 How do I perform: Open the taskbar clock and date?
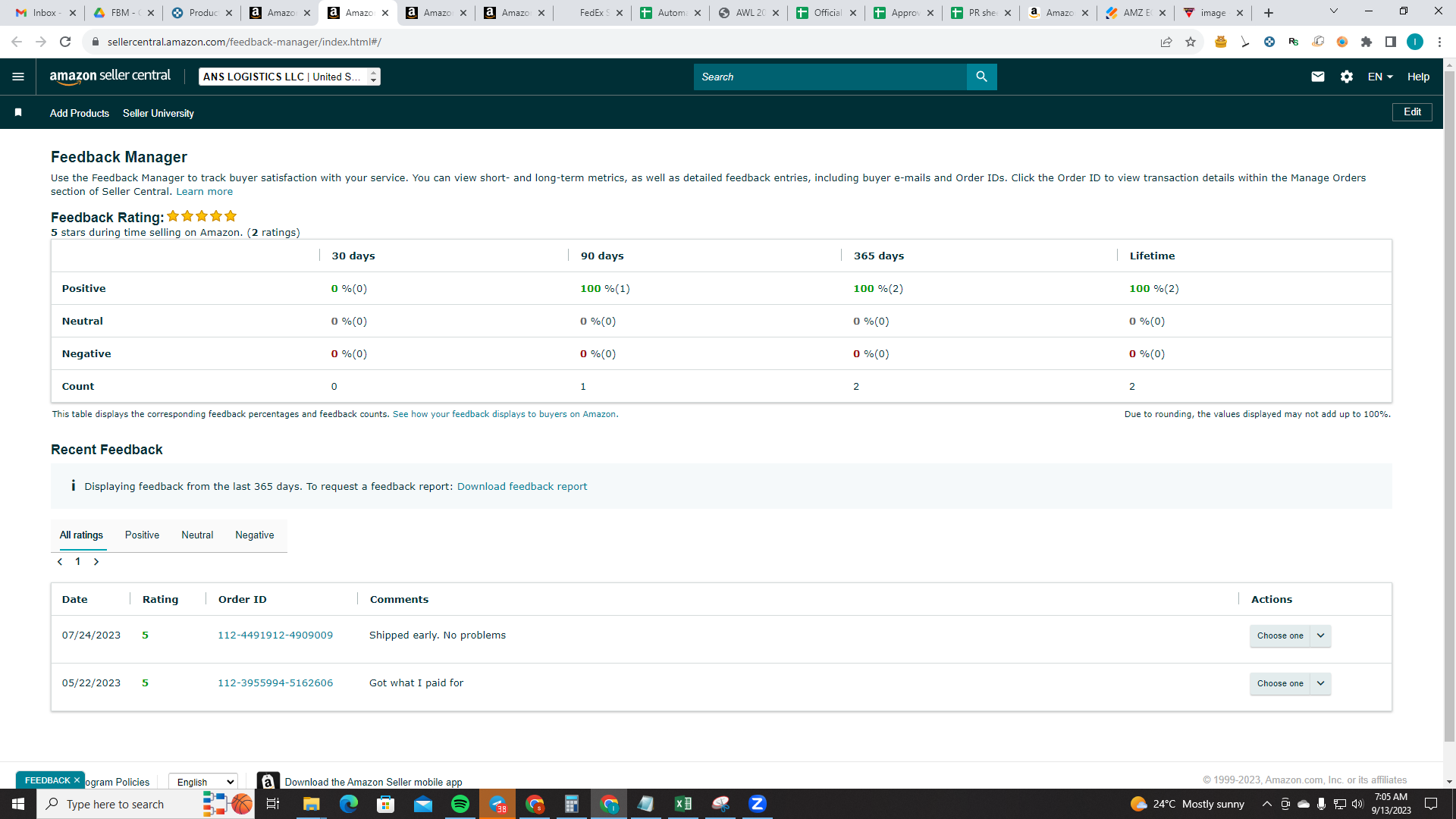1391,804
